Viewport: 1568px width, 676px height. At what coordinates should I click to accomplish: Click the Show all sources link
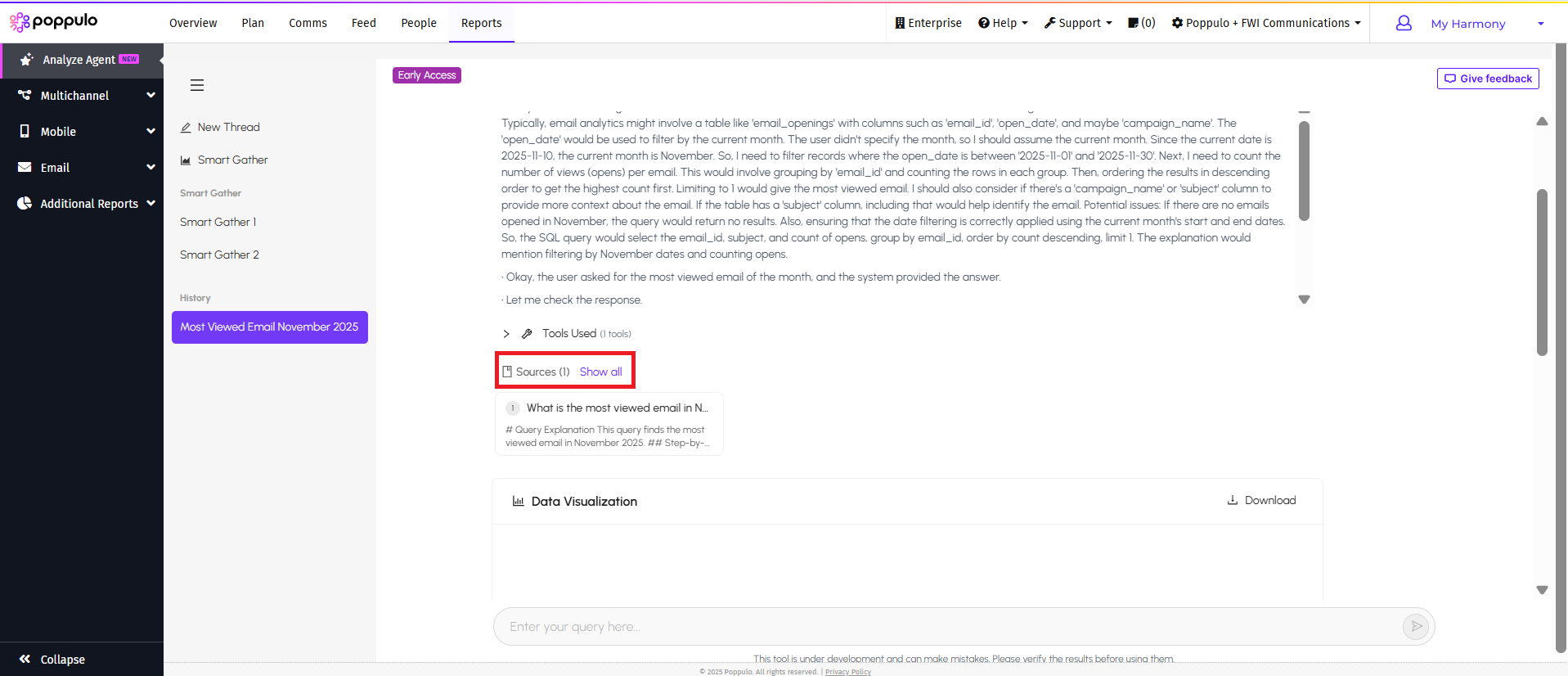click(600, 372)
